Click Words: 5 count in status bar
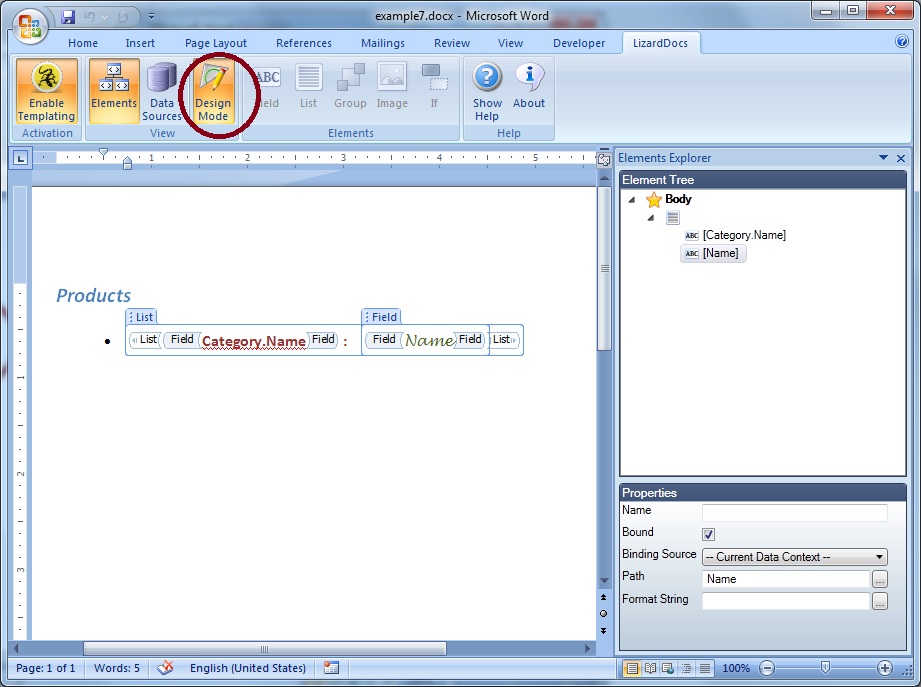Screen dimensions: 921x687 [117, 668]
